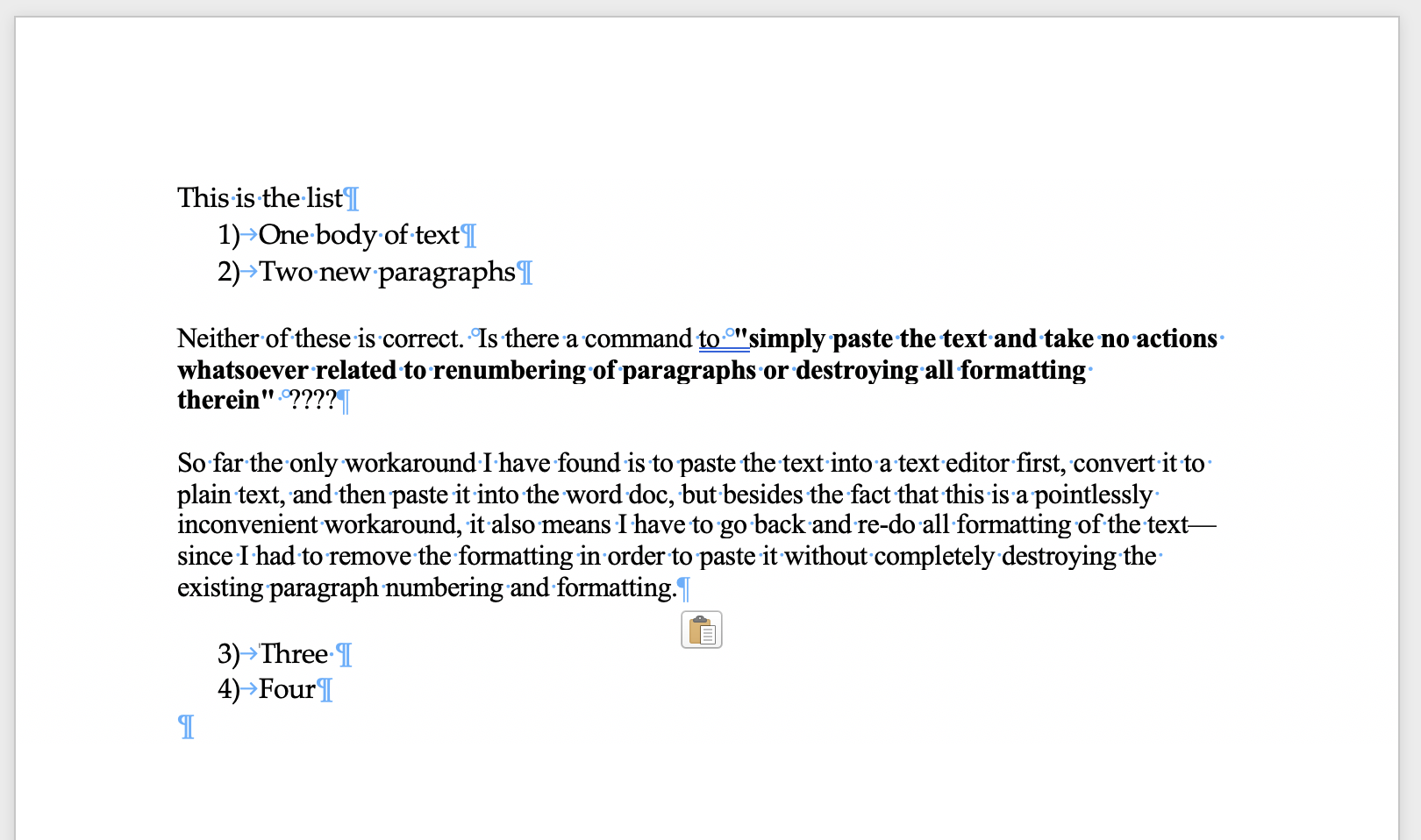Click numbered item 'Three'
Image resolution: width=1421 pixels, height=840 pixels.
294,654
